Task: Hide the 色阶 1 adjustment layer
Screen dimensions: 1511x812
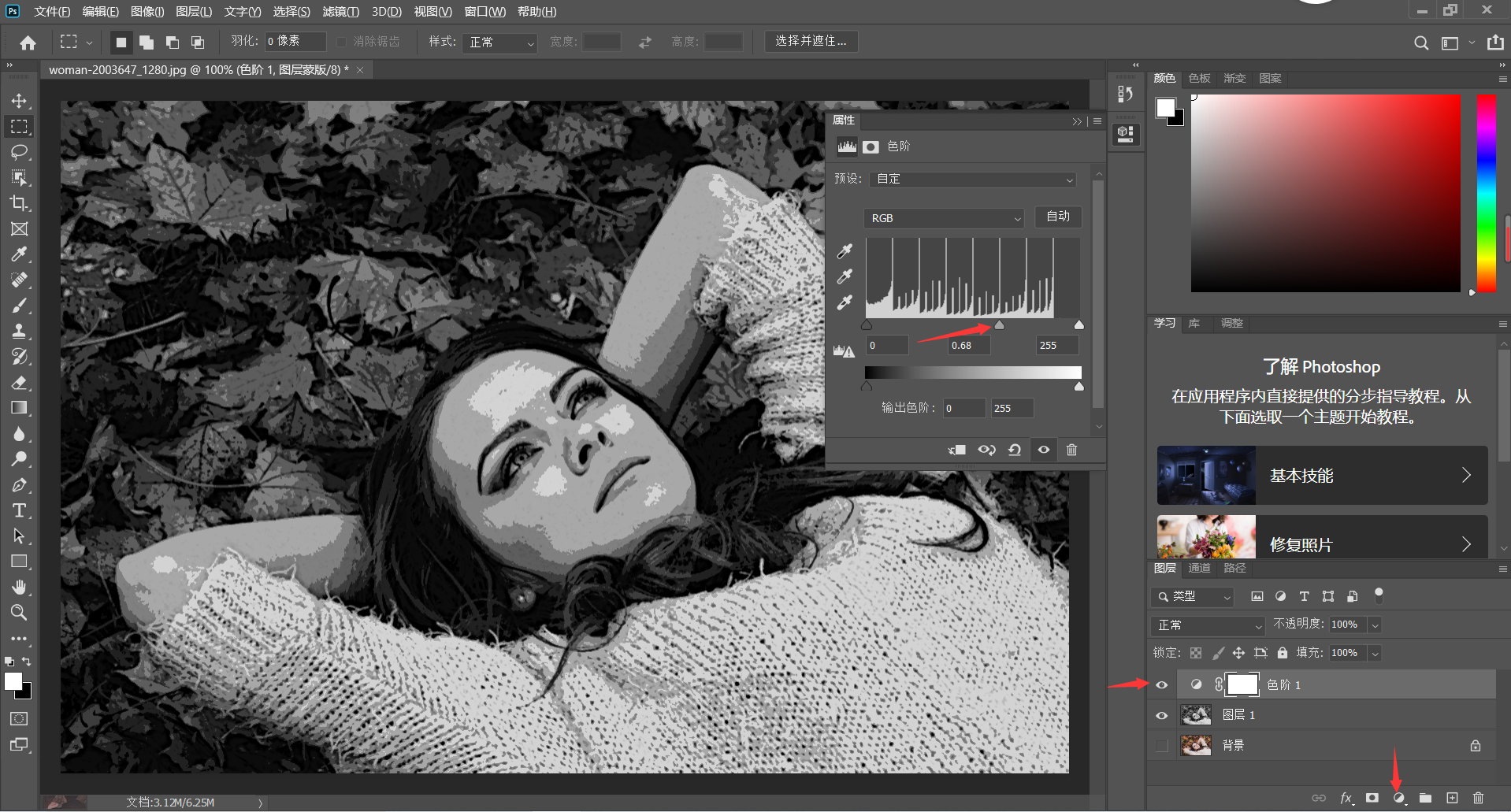Action: [1161, 685]
